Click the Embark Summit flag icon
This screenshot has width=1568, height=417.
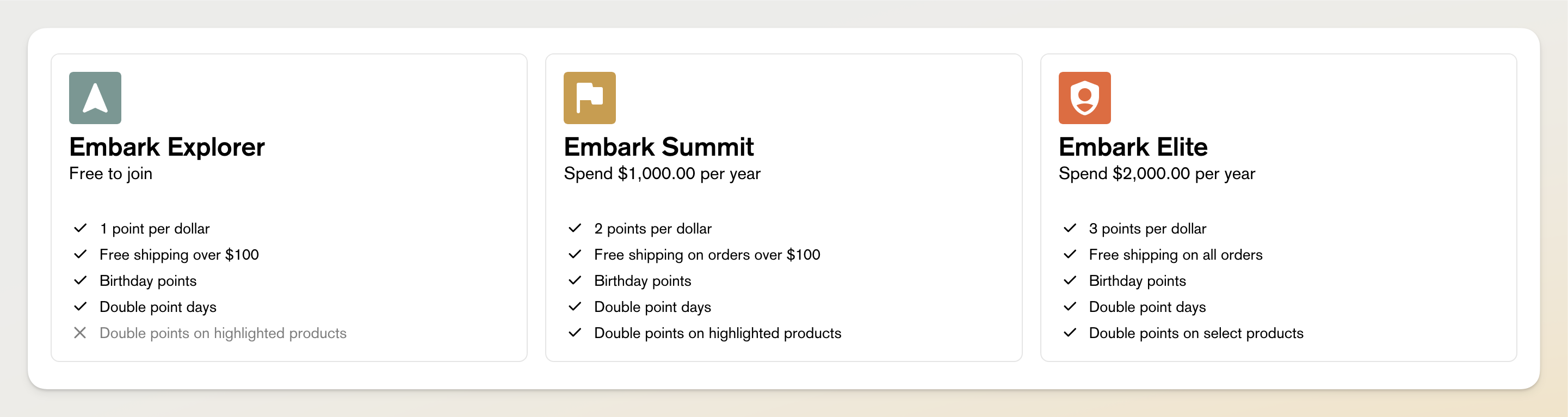click(x=589, y=98)
